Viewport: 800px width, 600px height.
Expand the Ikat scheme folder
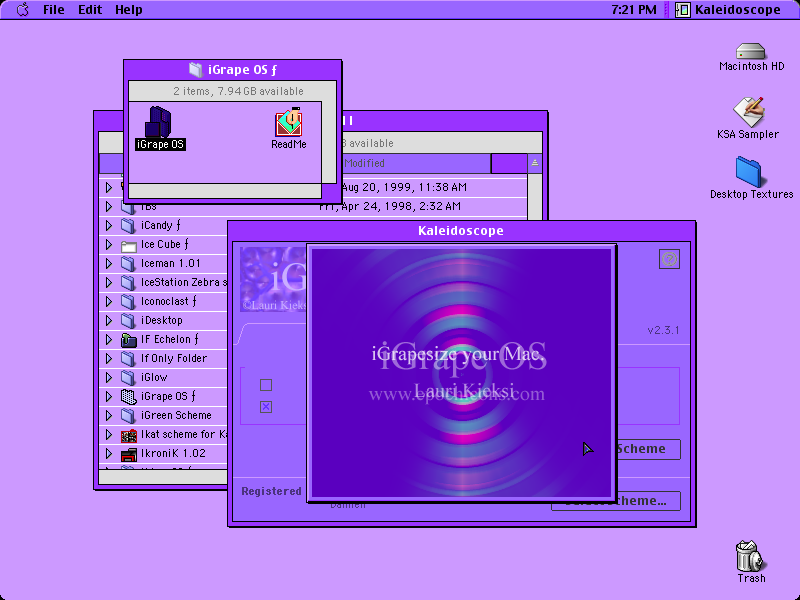point(109,434)
